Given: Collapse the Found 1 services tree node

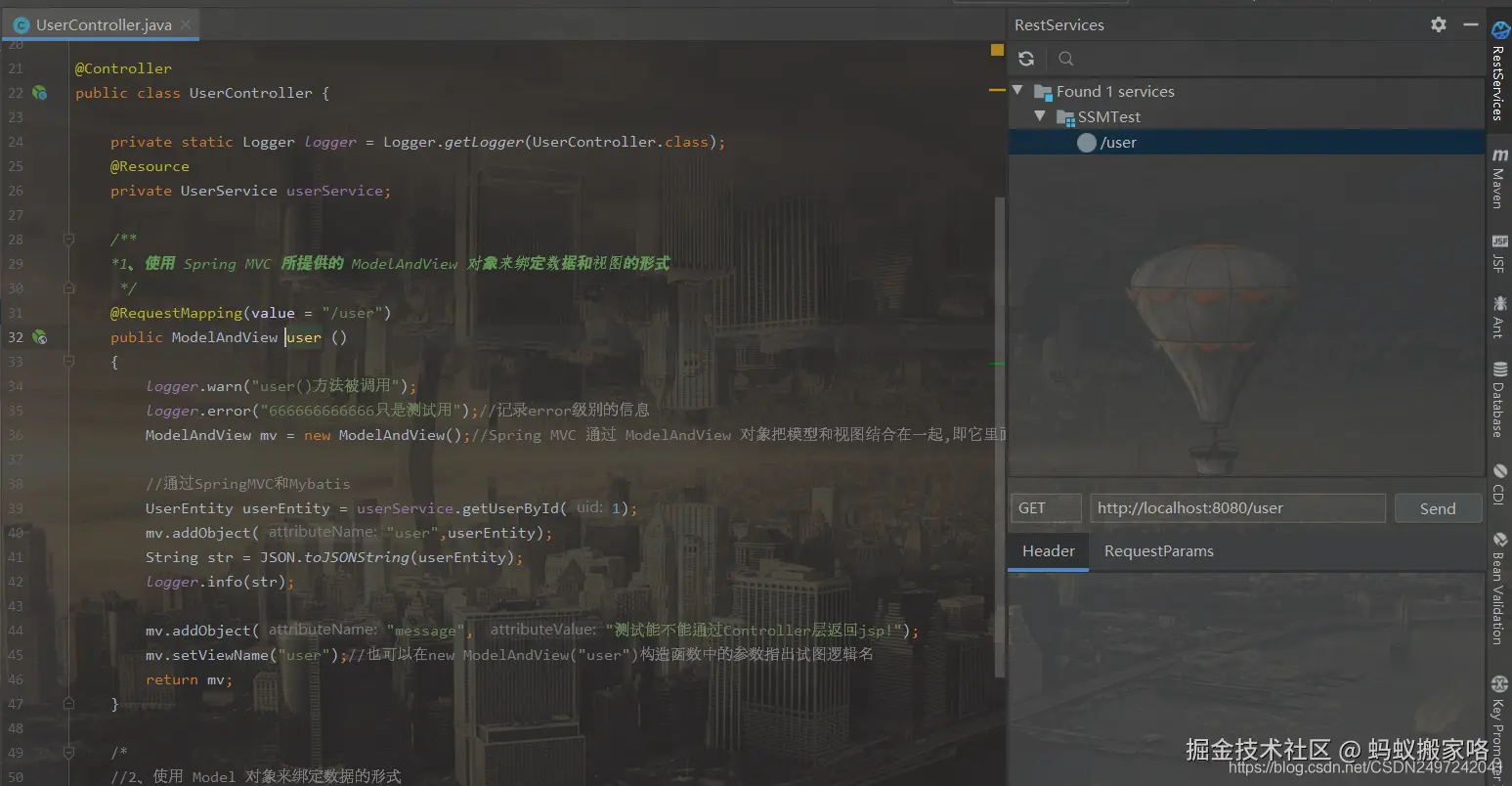Looking at the screenshot, I should [1017, 91].
